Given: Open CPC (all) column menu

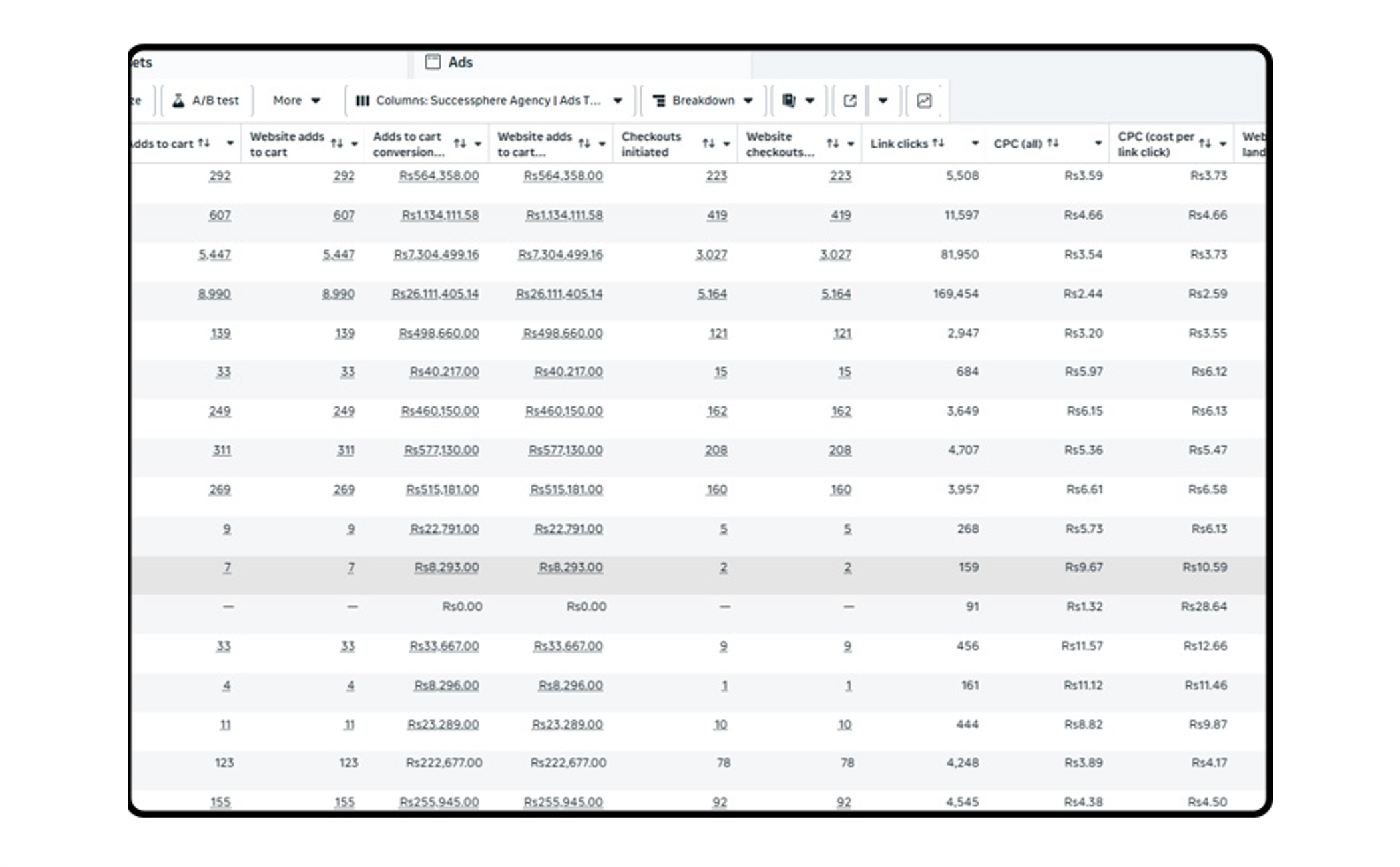Looking at the screenshot, I should pyautogui.click(x=1098, y=143).
